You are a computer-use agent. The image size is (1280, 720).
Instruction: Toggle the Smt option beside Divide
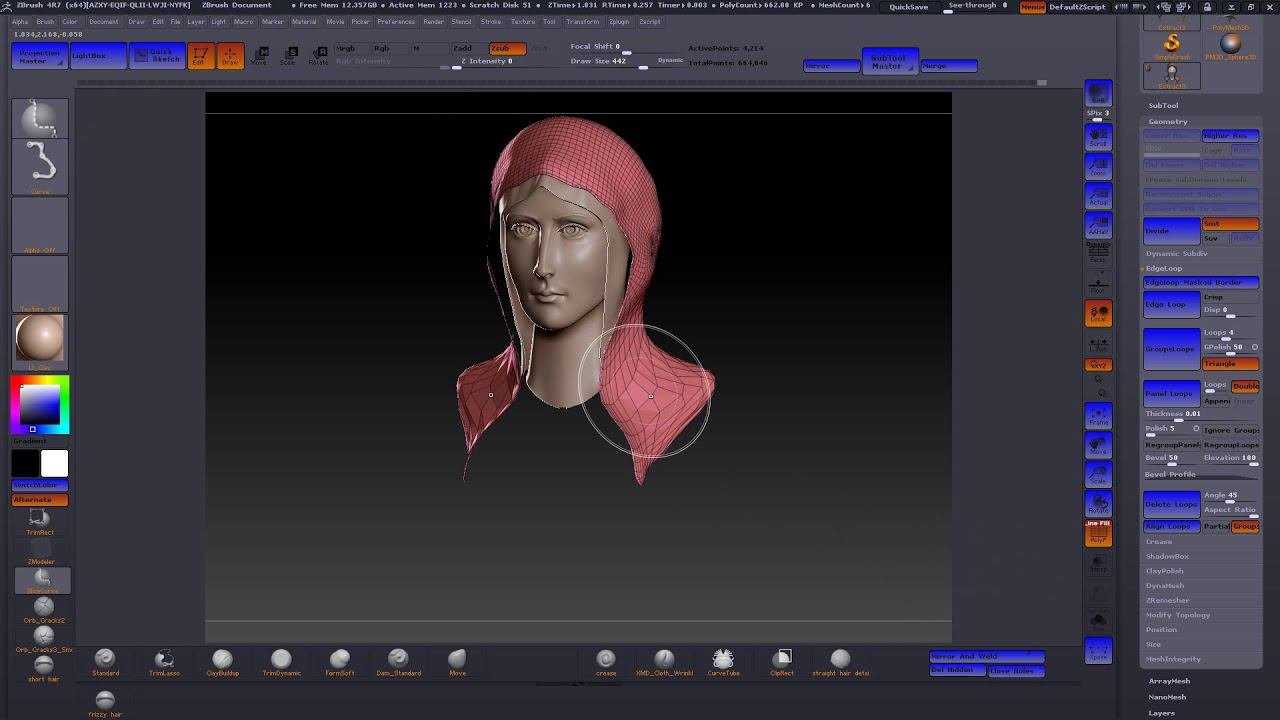[1230, 224]
